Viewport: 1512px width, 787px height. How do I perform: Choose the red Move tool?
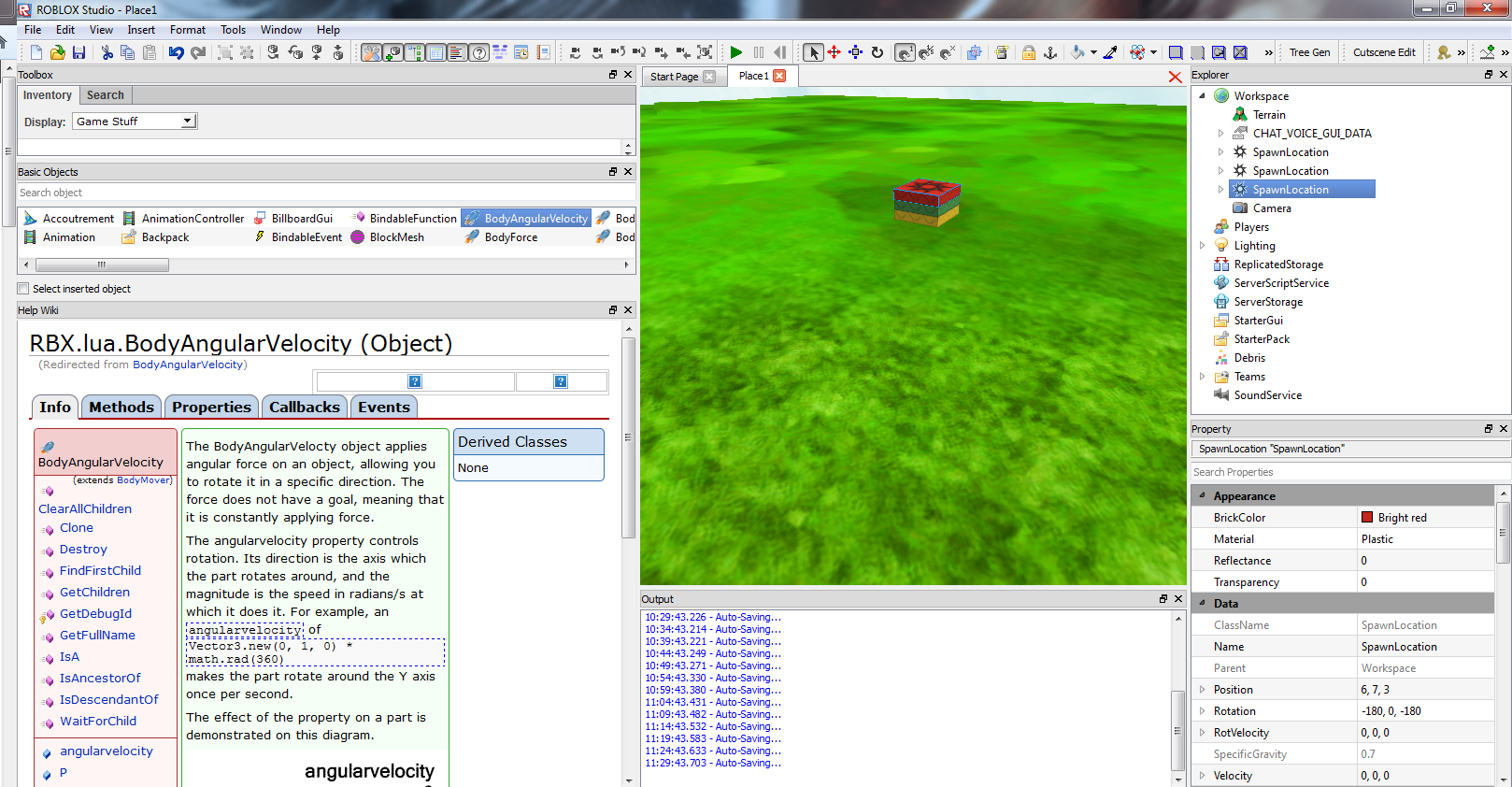pos(834,52)
